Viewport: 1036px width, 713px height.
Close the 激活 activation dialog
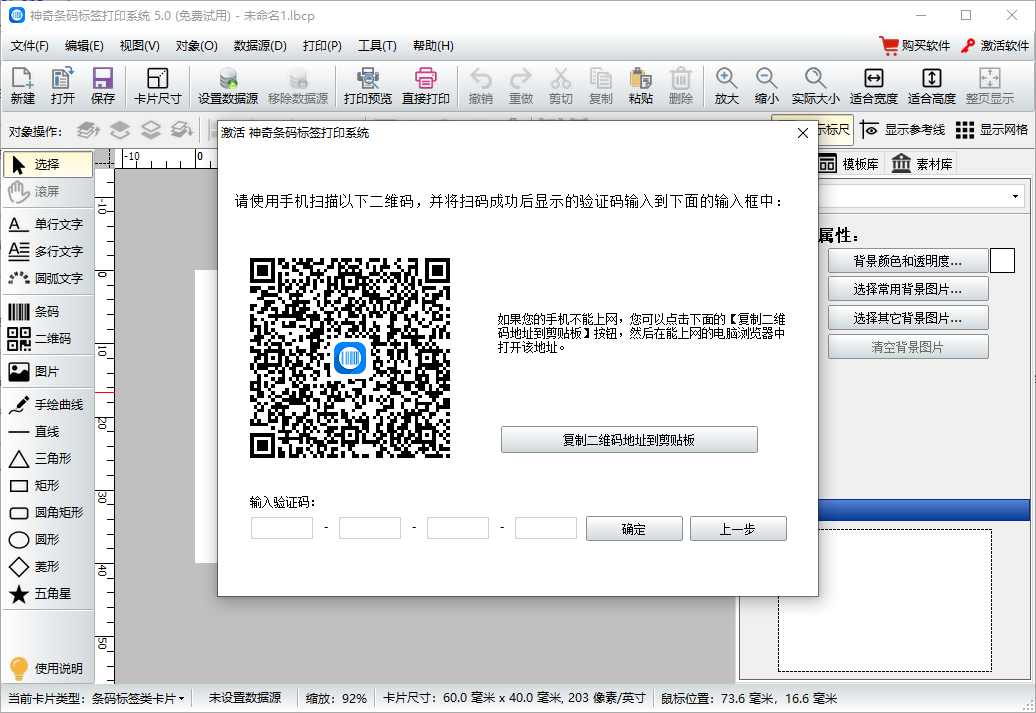coord(803,133)
